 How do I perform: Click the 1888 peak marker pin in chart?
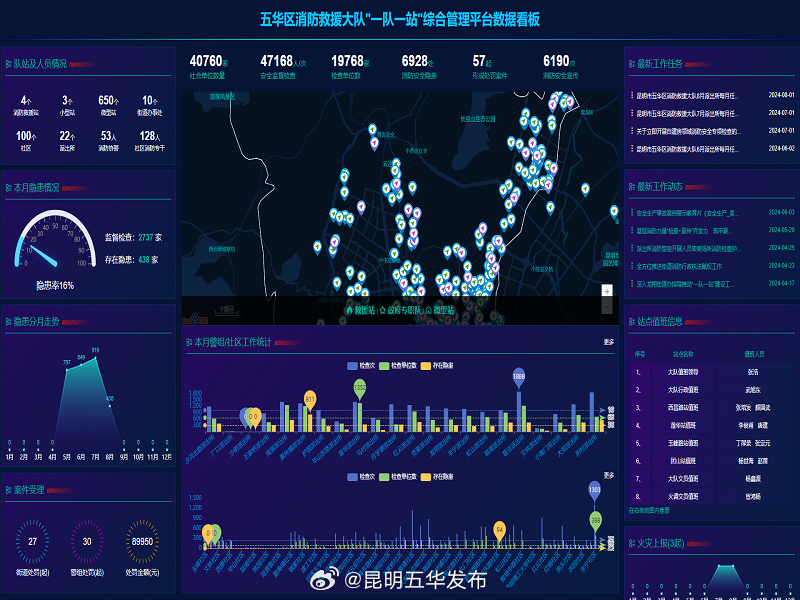pyautogui.click(x=519, y=377)
